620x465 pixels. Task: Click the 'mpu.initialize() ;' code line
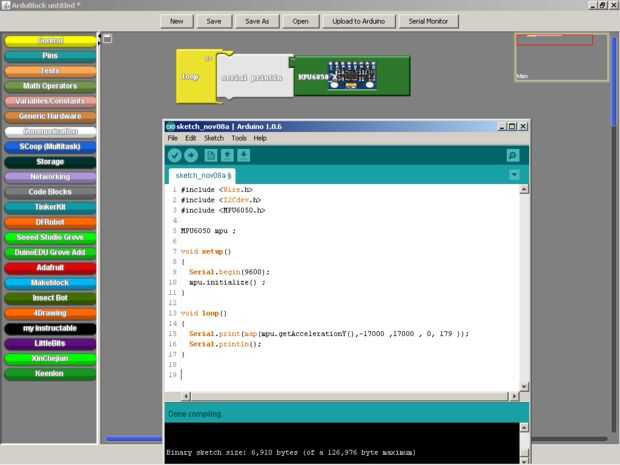pyautogui.click(x=227, y=282)
